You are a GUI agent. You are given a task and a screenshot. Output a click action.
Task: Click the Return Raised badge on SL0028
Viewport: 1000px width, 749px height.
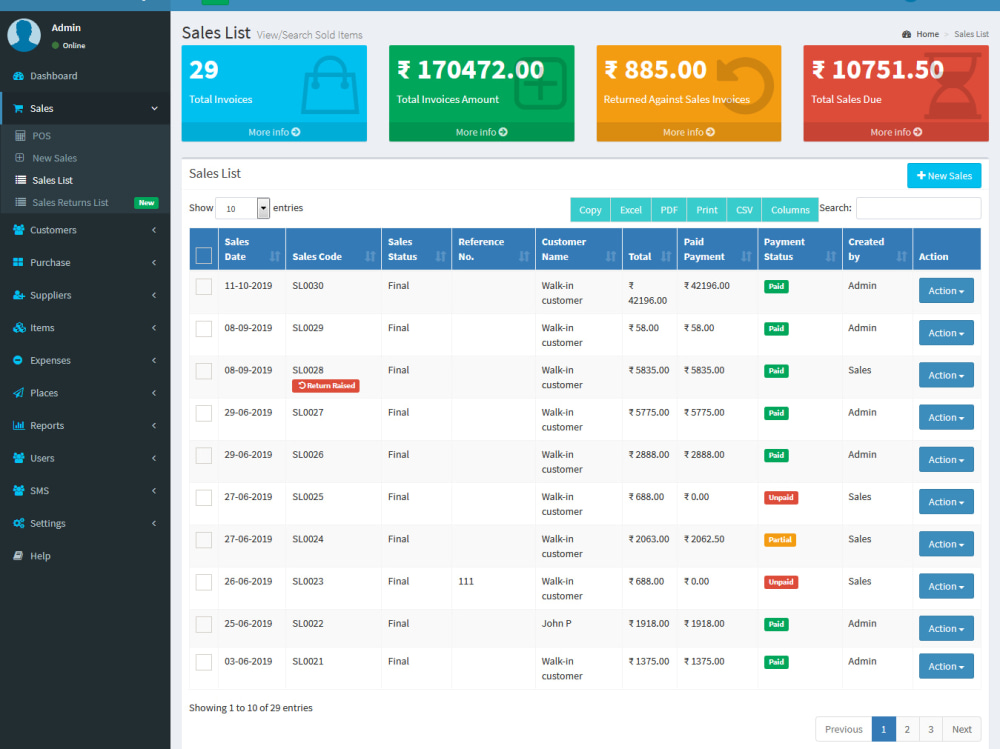pos(326,385)
